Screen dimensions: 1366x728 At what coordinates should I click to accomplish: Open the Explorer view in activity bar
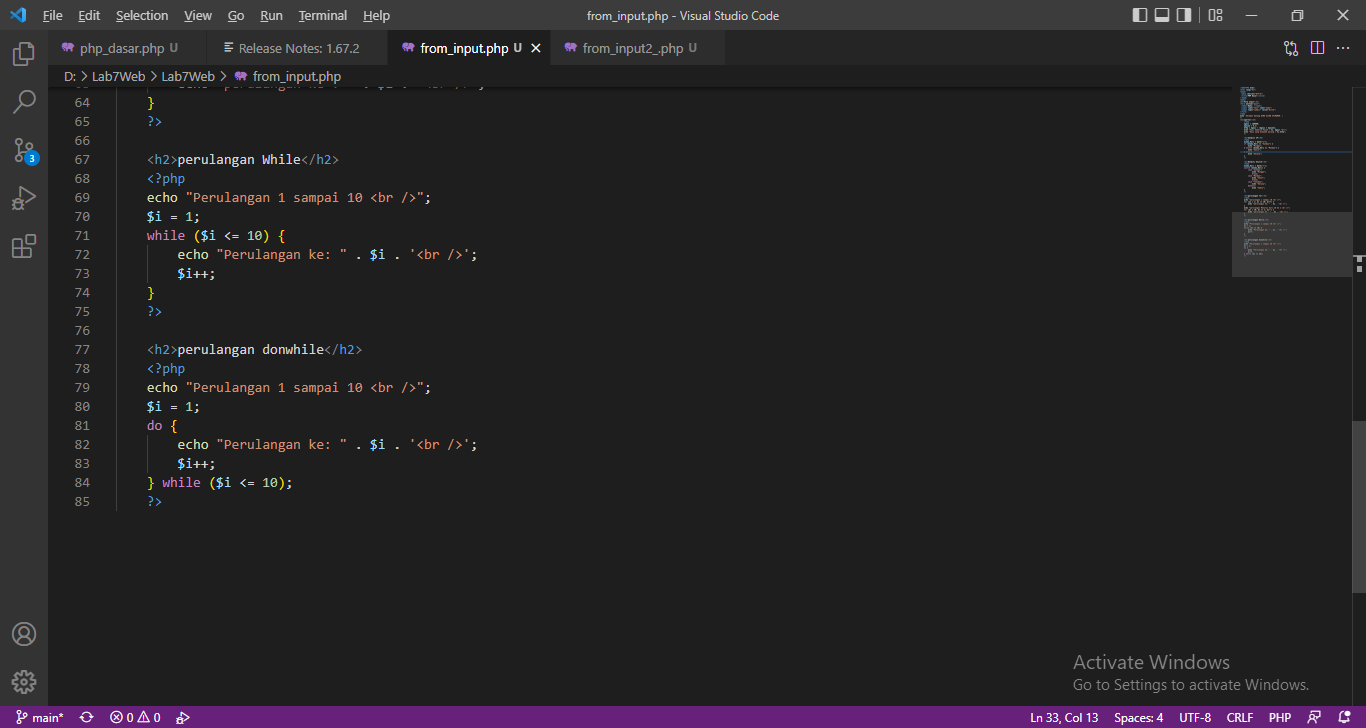pos(24,53)
